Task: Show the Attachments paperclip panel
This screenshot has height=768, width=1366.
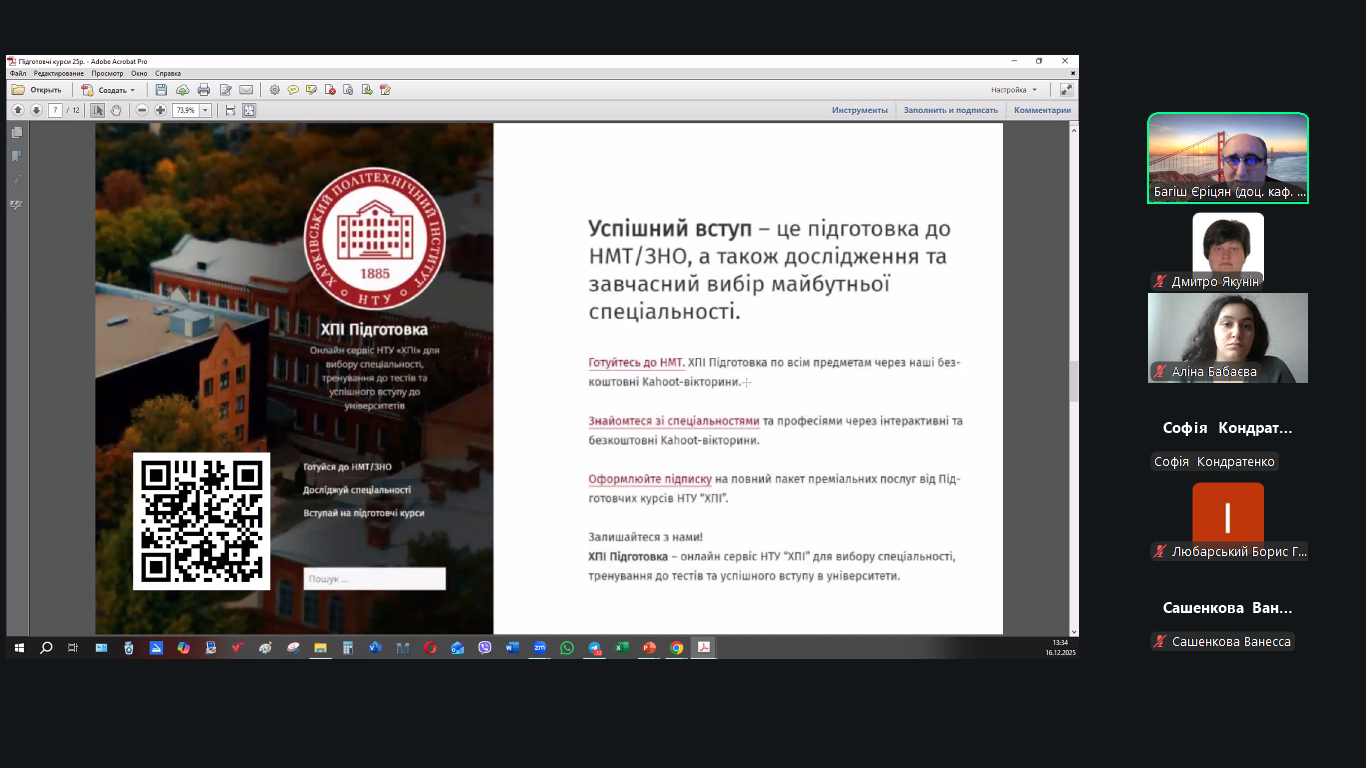Action: pos(17,181)
